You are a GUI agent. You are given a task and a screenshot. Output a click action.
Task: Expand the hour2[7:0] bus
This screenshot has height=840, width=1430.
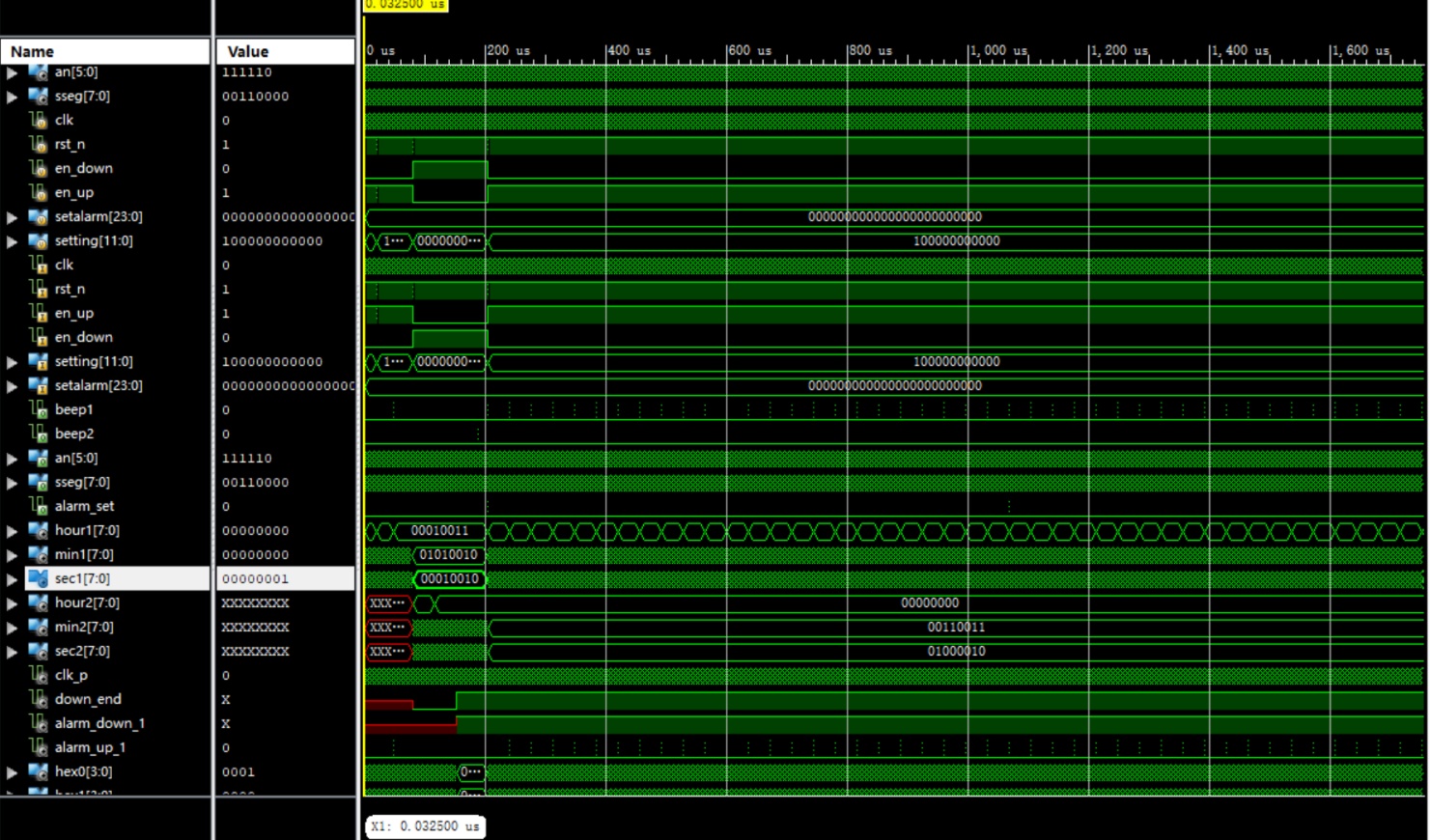click(x=12, y=603)
